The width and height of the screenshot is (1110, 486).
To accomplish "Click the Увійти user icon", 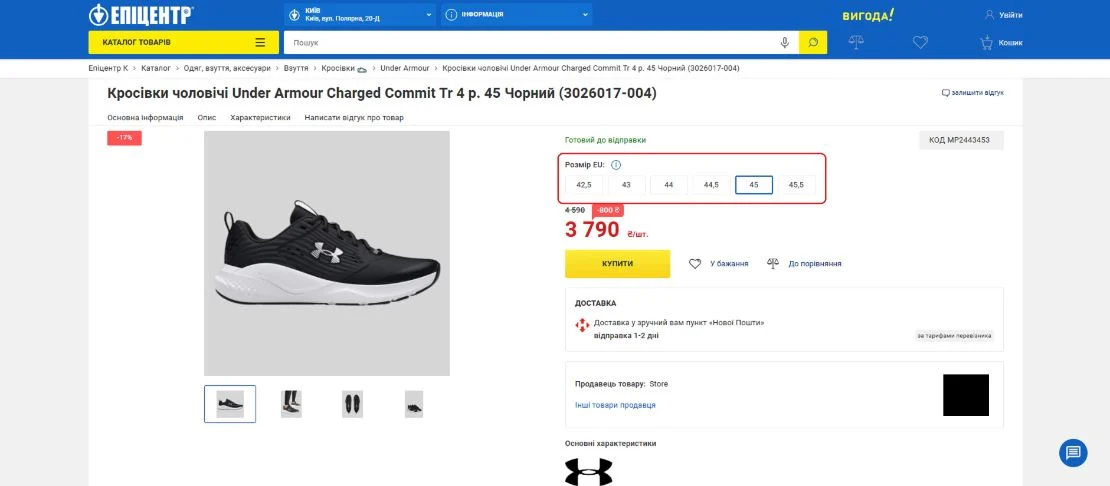I will tap(990, 15).
